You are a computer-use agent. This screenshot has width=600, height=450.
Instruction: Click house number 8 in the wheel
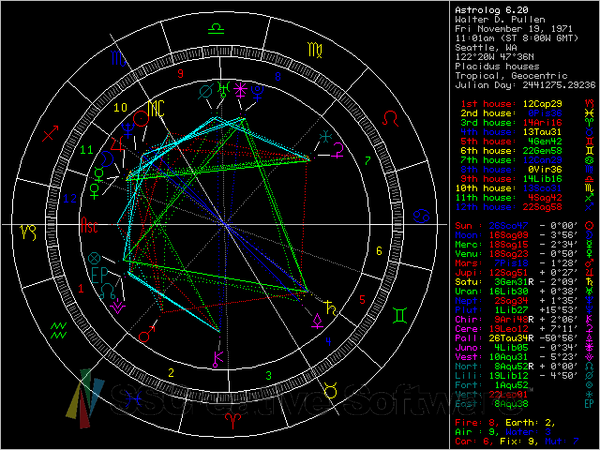278,77
